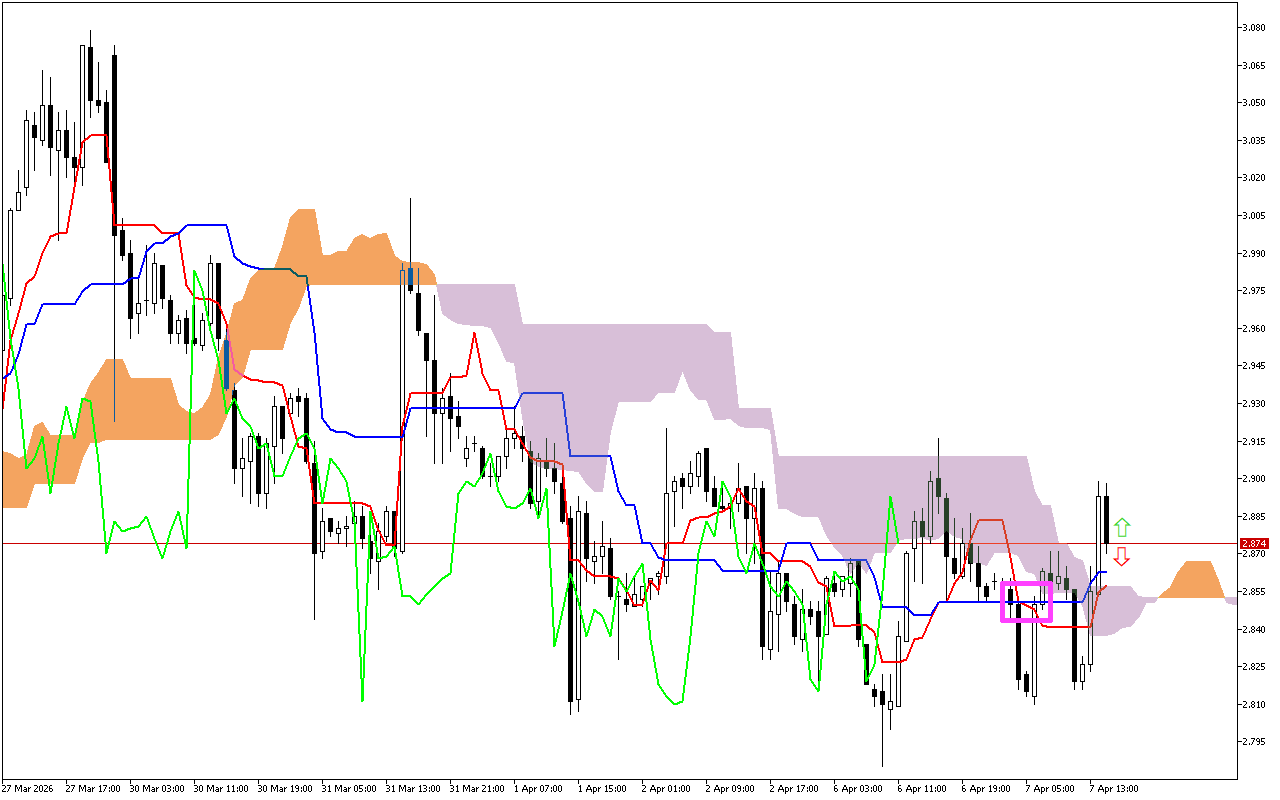Screen dimensions: 1280x800
Task: Click the red down arrow marker
Action: point(1122,556)
